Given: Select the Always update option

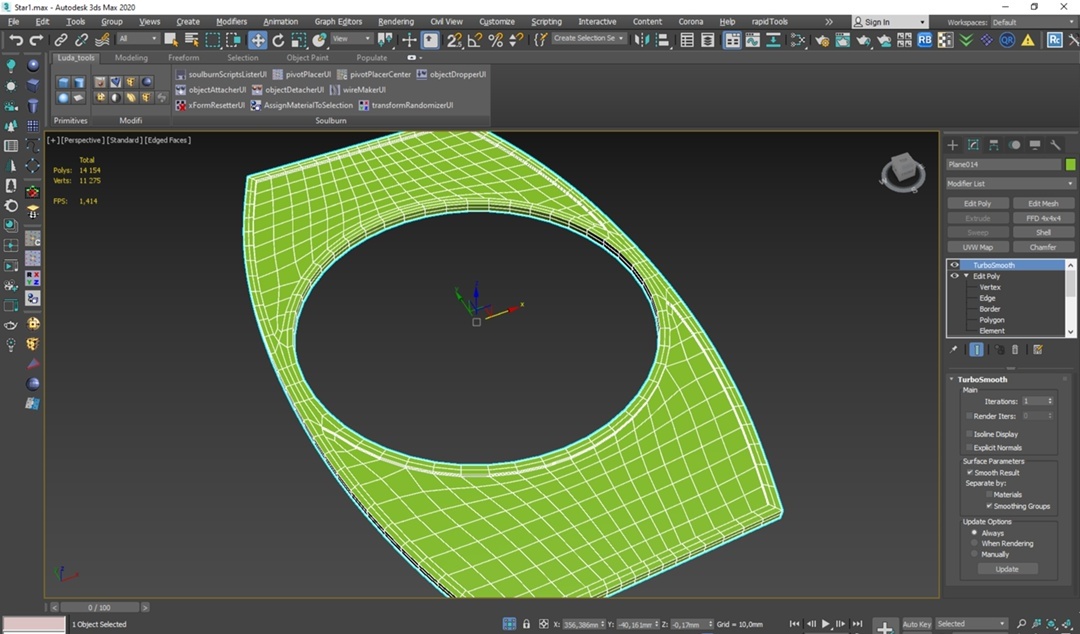Looking at the screenshot, I should click(x=974, y=533).
